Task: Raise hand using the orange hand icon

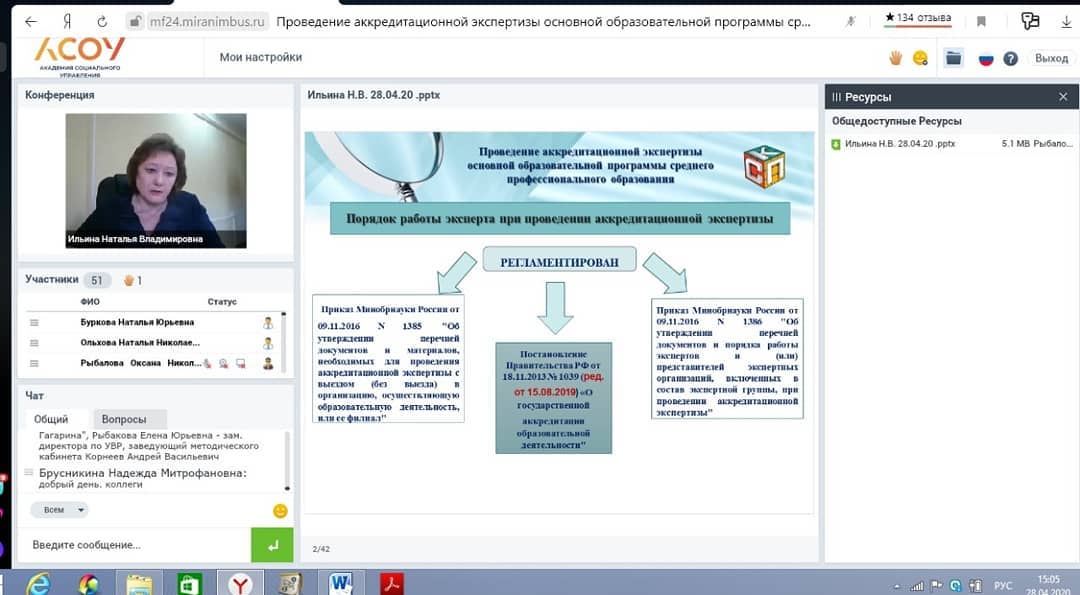Action: pyautogui.click(x=895, y=59)
